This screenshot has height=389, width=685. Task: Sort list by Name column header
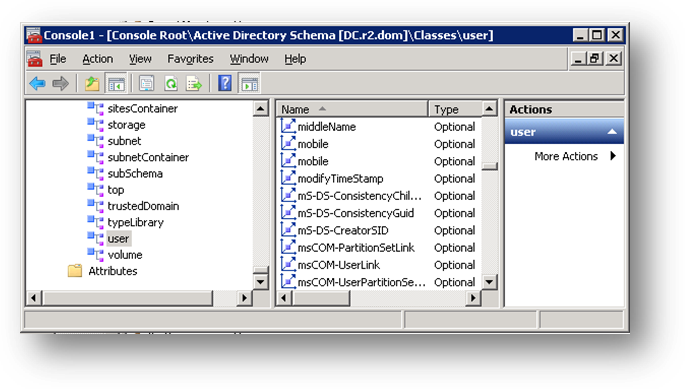click(x=352, y=109)
